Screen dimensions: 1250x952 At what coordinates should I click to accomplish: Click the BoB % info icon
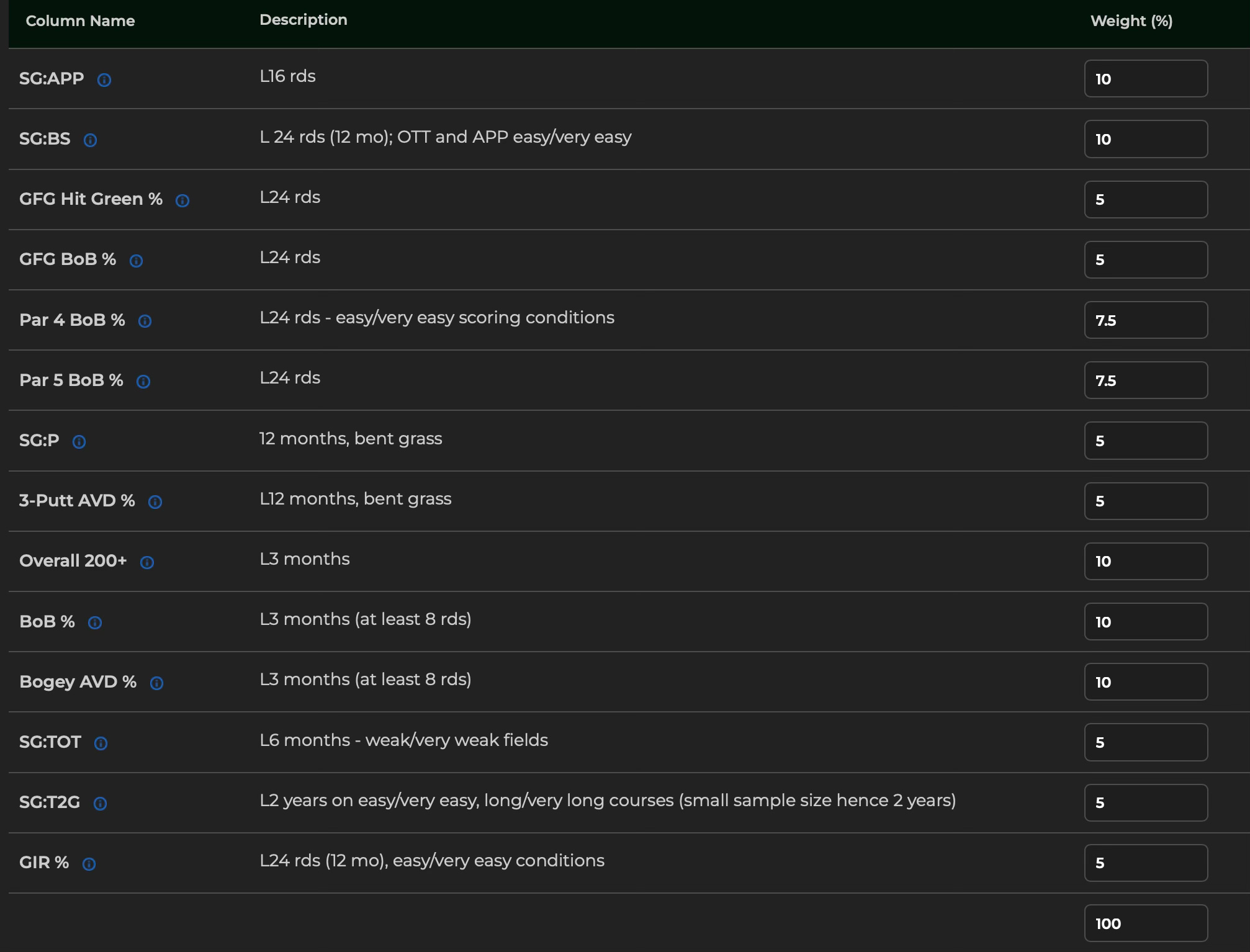tap(95, 622)
